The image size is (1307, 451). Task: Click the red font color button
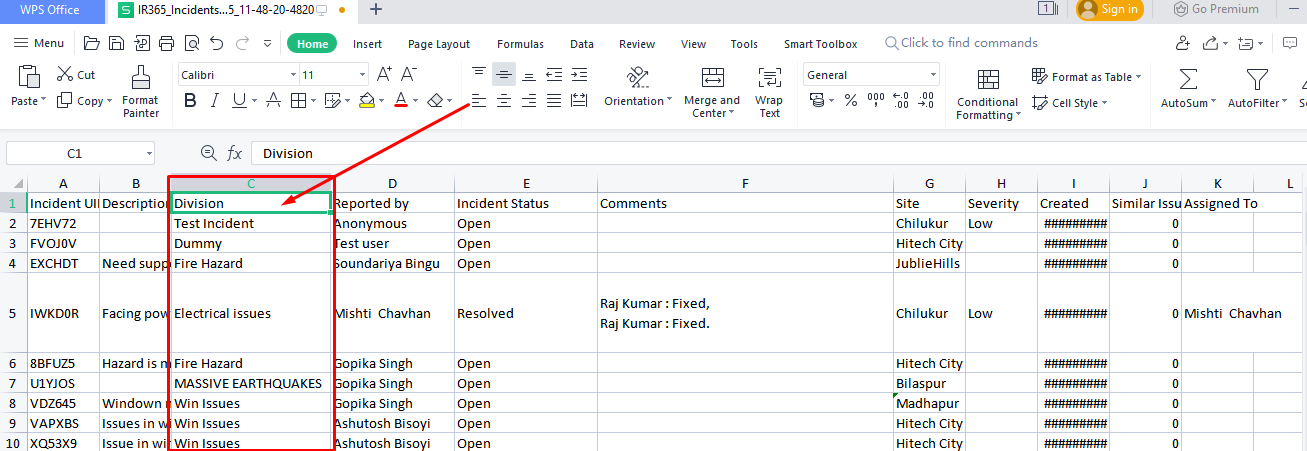point(400,101)
